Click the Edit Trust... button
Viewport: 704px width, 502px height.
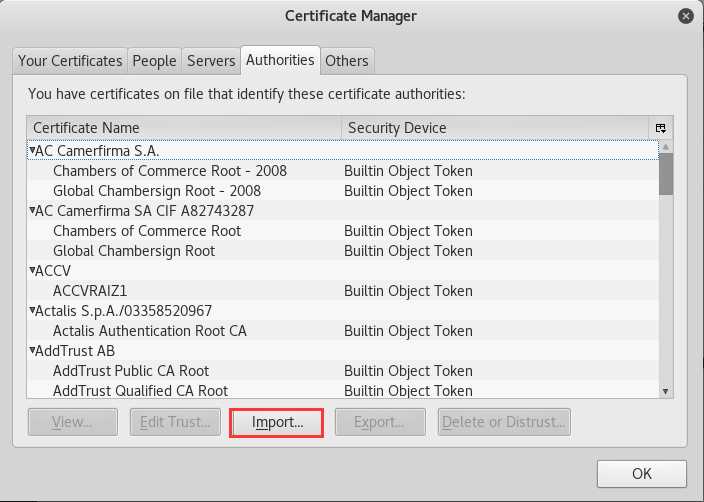tap(175, 422)
